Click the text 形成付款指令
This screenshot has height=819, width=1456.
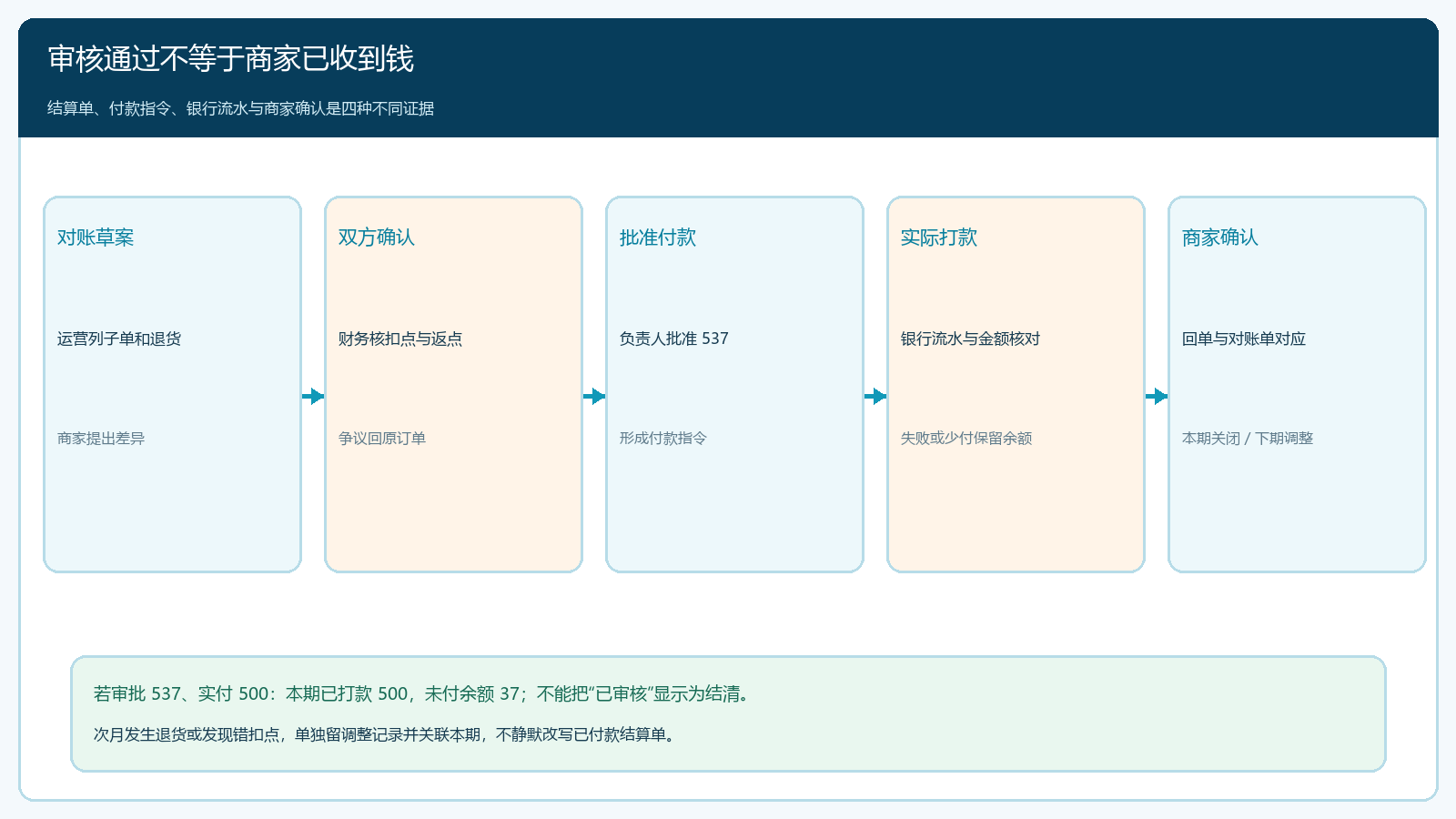[663, 438]
